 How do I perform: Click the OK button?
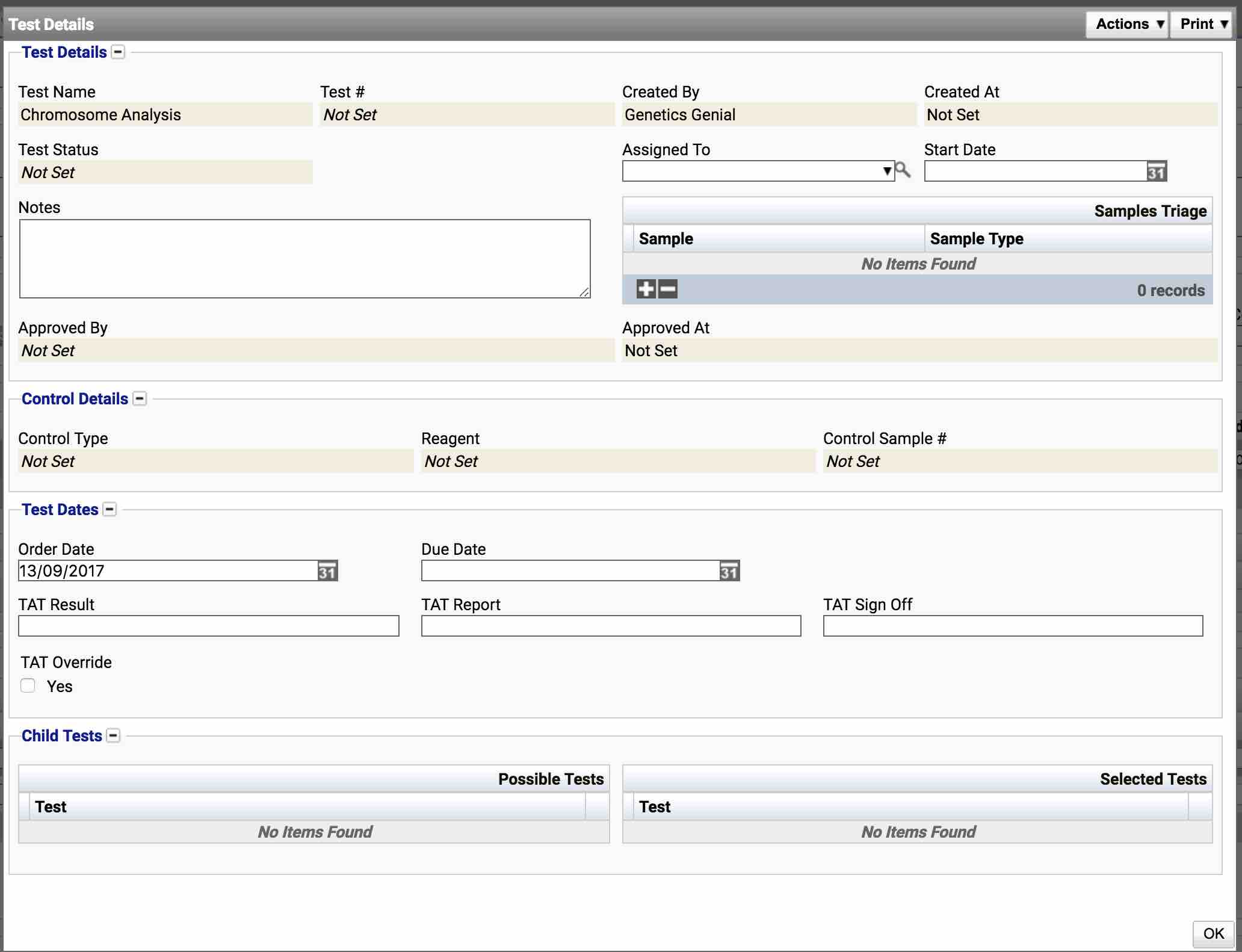coord(1213,933)
